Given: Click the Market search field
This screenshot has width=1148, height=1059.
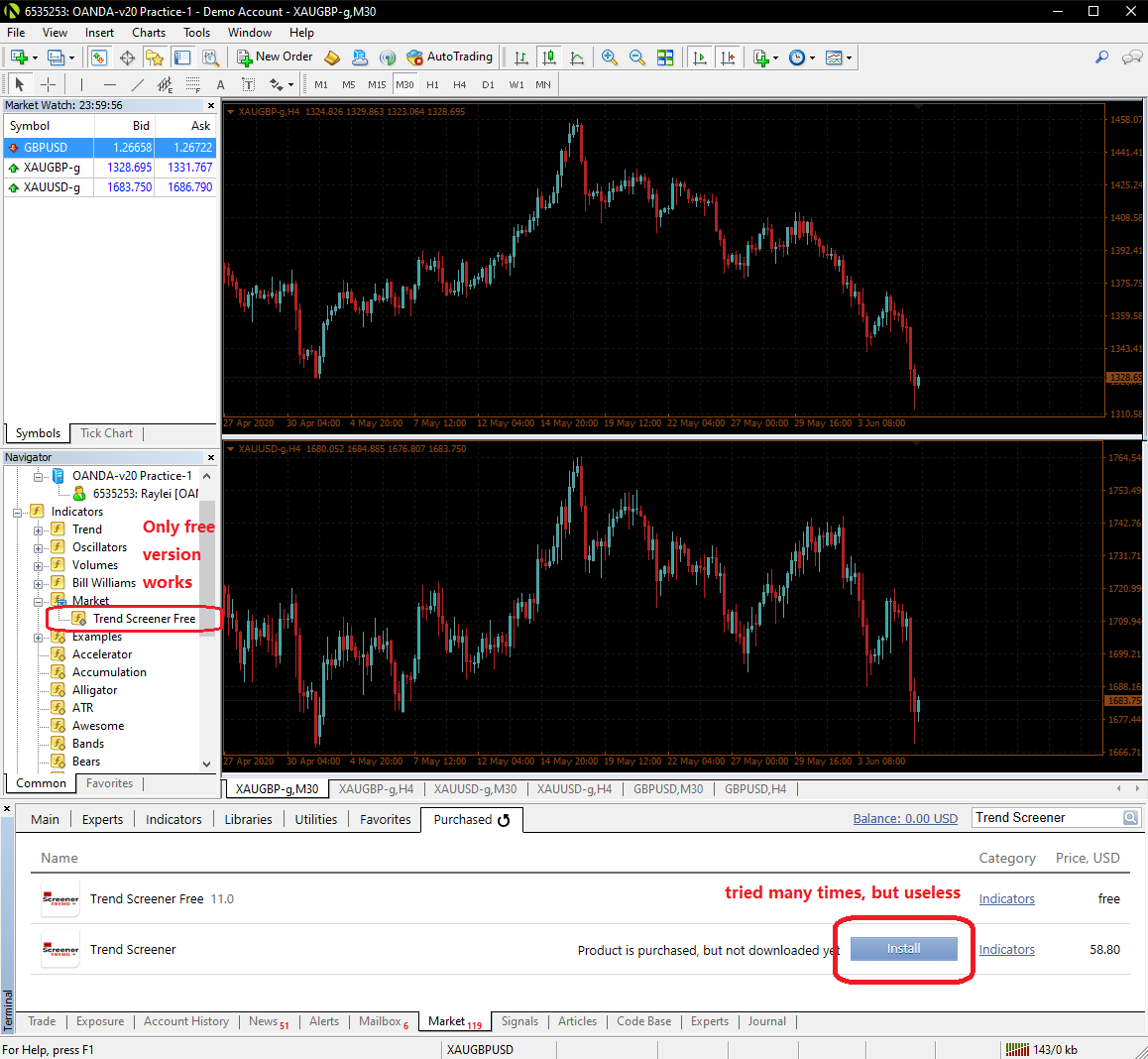Looking at the screenshot, I should point(1048,817).
